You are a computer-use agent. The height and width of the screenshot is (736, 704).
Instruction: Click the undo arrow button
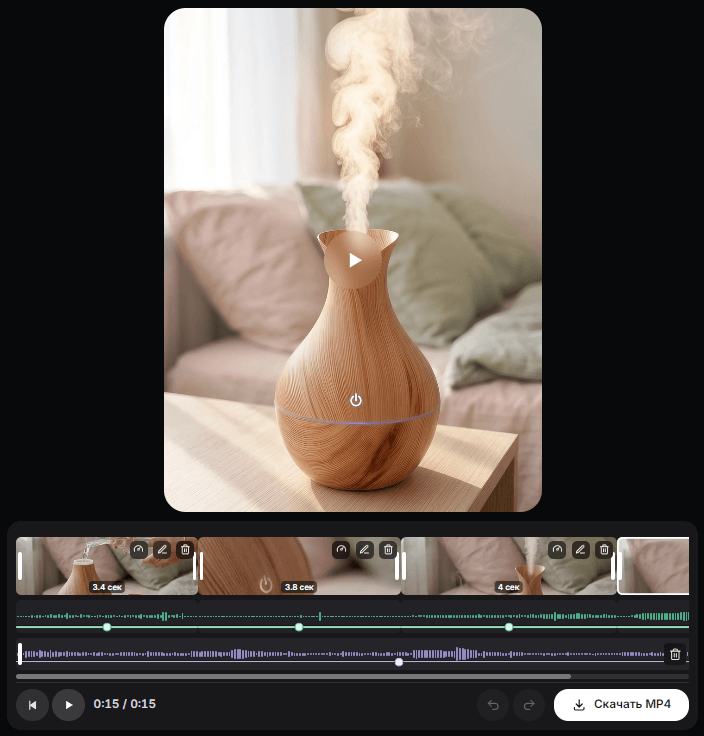pos(493,705)
